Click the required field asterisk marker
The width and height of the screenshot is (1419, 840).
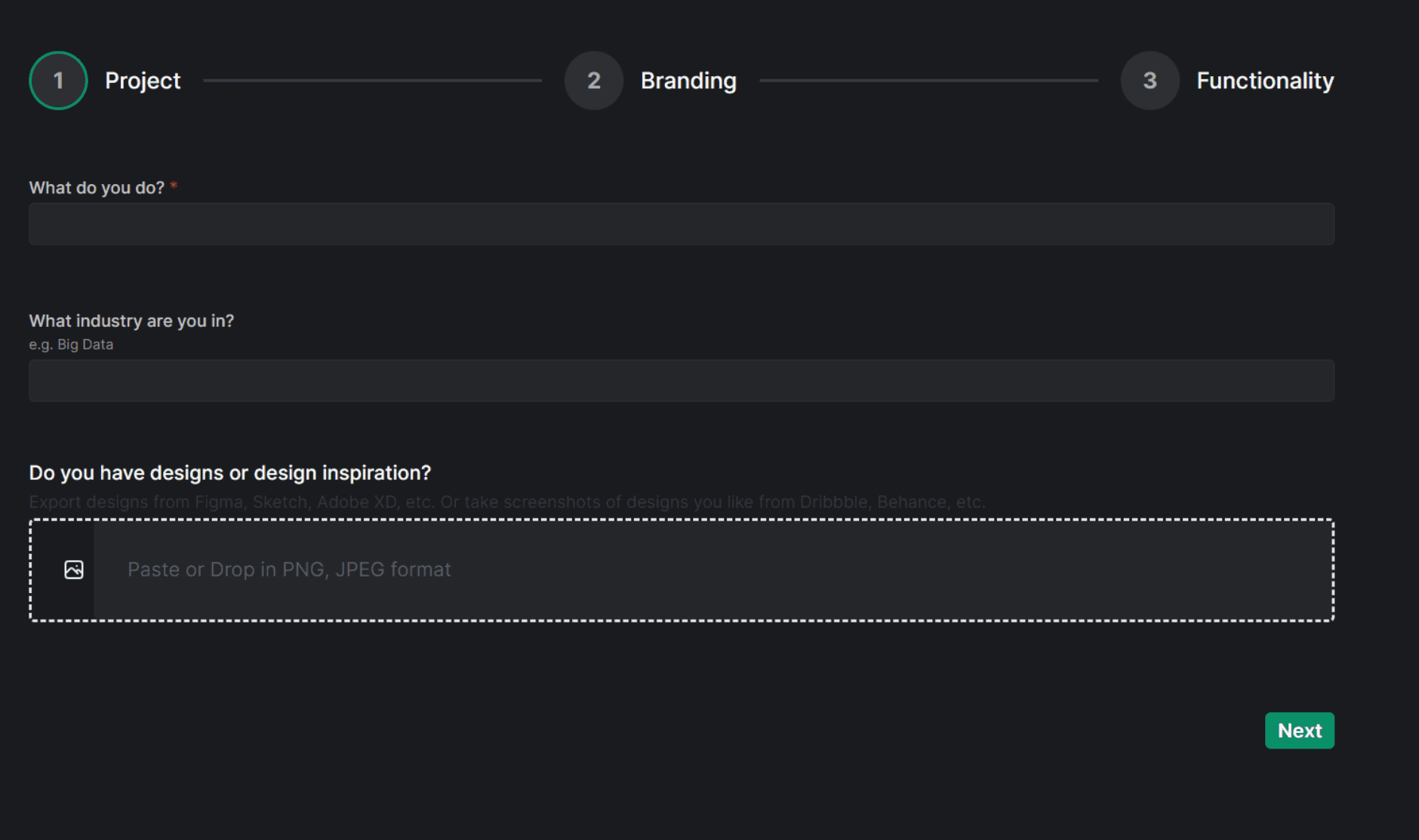[x=173, y=186]
